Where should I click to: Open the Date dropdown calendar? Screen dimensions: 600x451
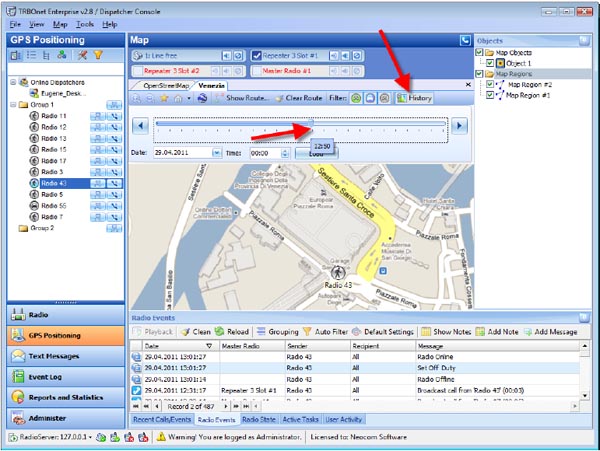coord(217,153)
